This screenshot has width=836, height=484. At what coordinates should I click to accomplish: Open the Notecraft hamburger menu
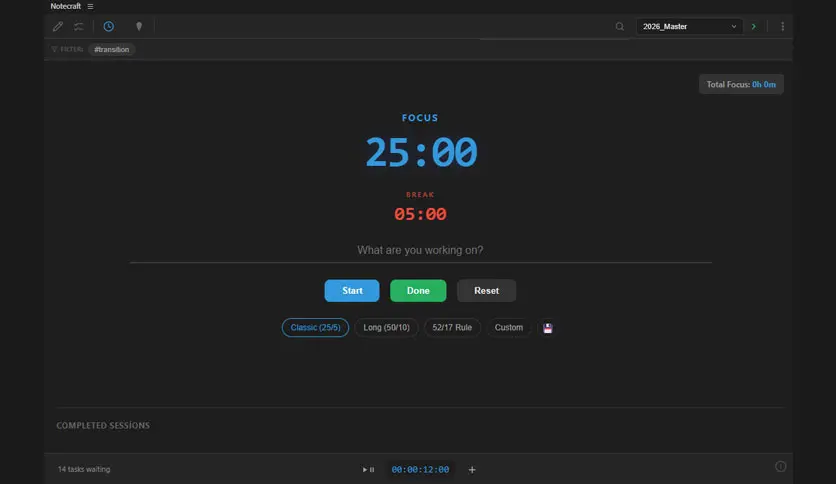pos(90,6)
